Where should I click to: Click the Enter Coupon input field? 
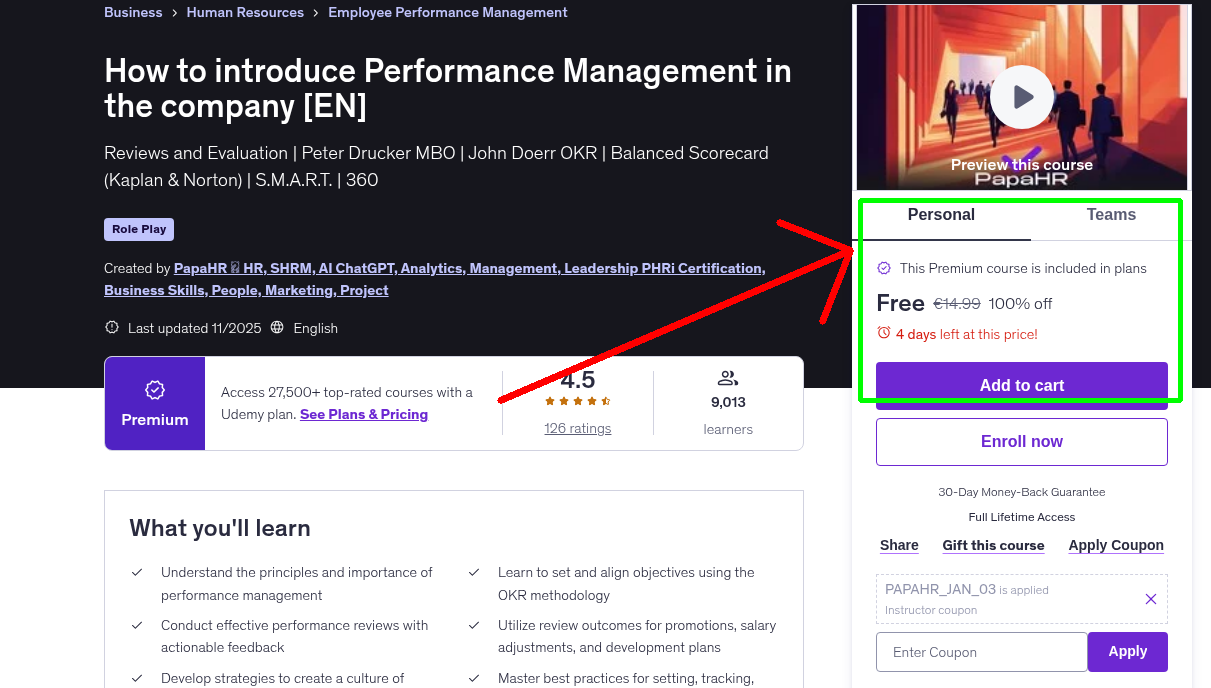[x=981, y=651]
